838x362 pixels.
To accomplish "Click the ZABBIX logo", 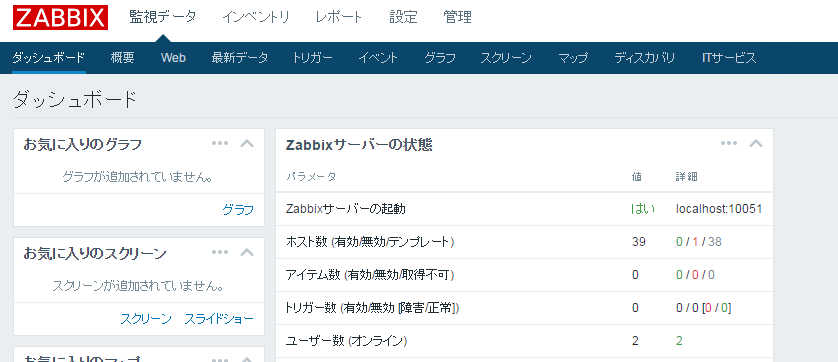I will click(x=60, y=17).
